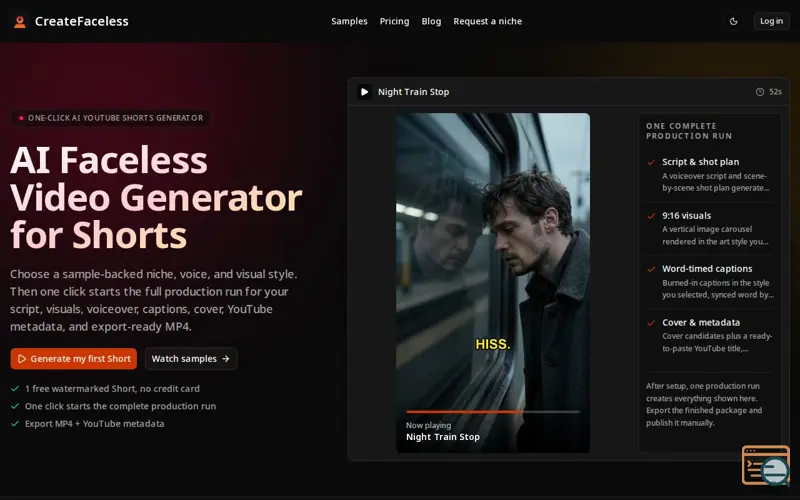Click the 52s duration text

(x=776, y=92)
